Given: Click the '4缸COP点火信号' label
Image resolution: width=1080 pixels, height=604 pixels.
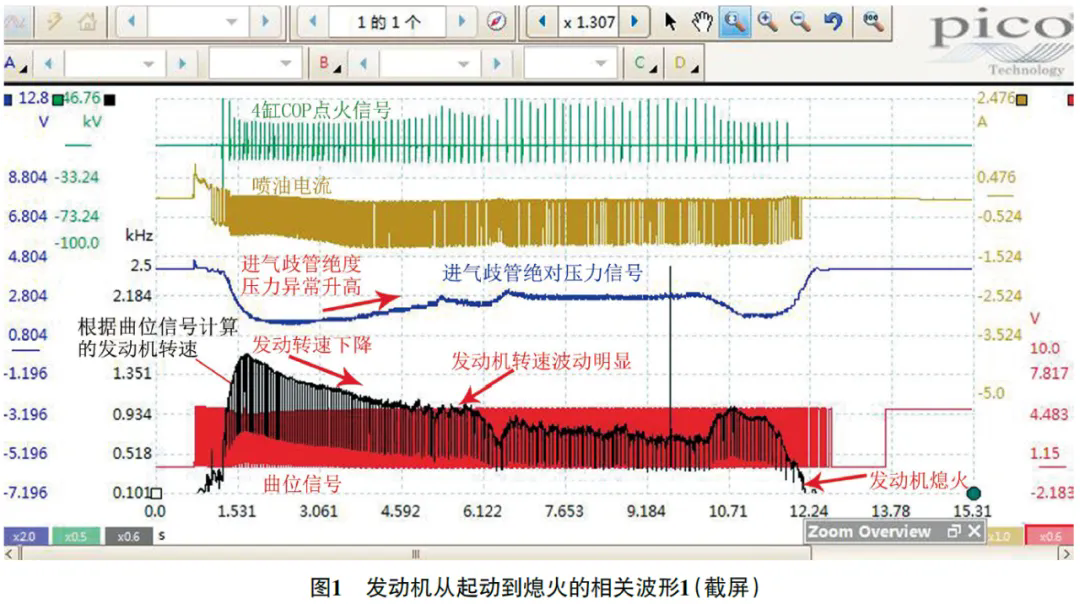Looking at the screenshot, I should (x=320, y=110).
